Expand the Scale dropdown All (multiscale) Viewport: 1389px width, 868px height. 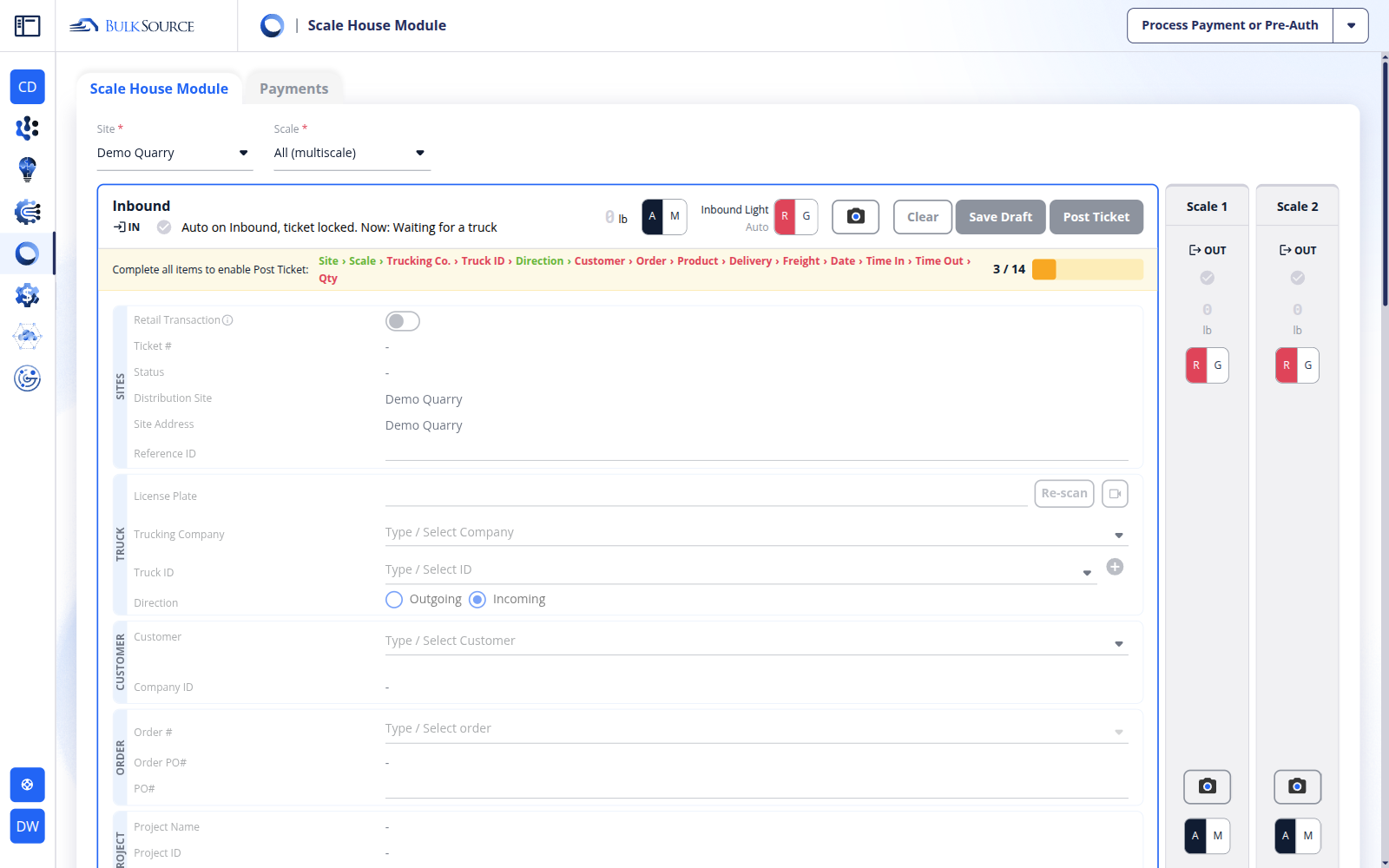click(x=352, y=153)
